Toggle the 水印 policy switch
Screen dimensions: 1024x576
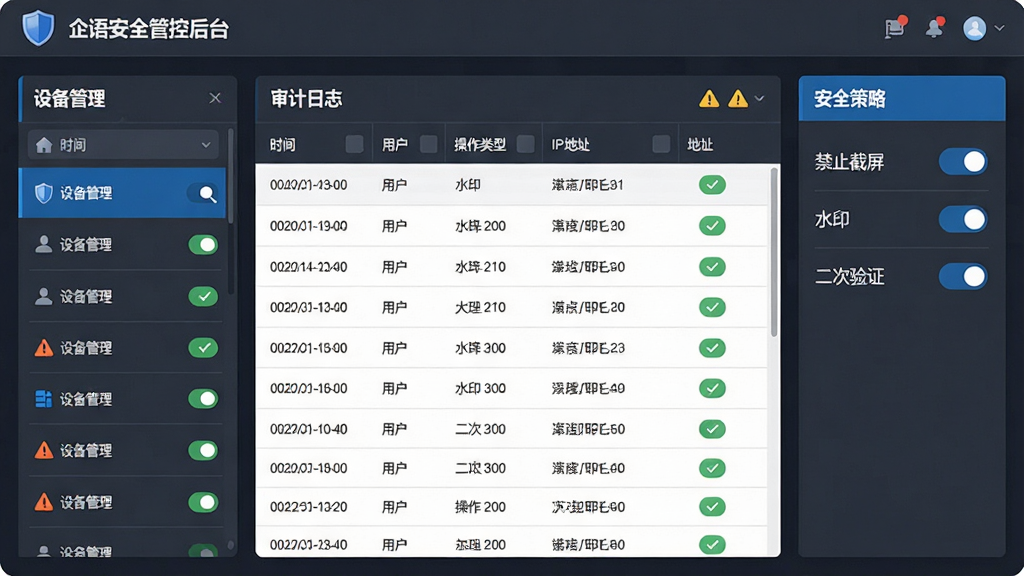(963, 219)
